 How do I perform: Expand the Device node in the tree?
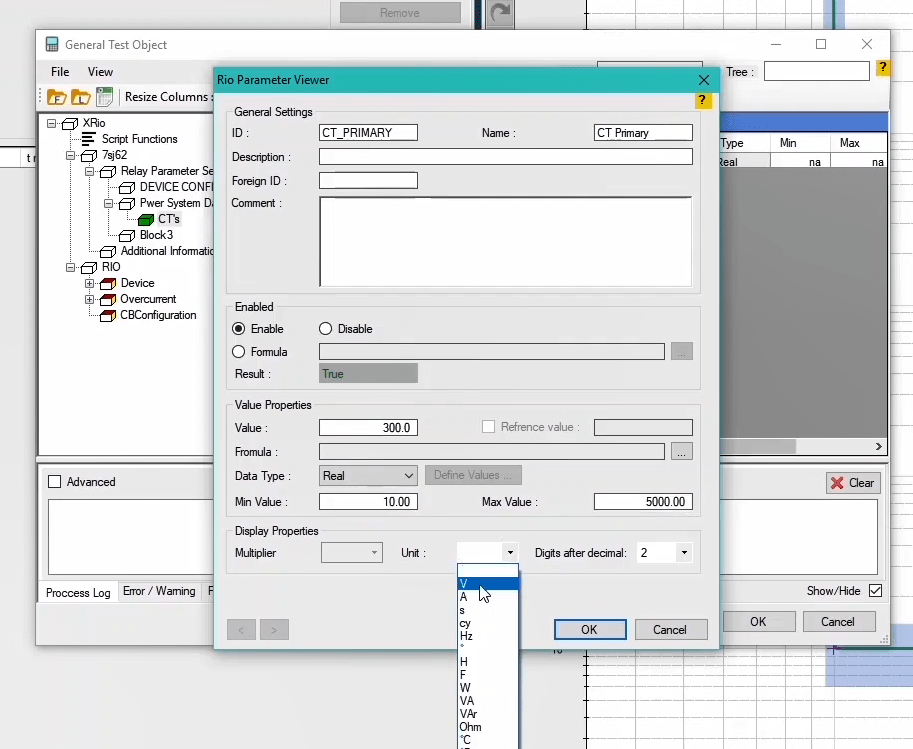click(x=90, y=283)
